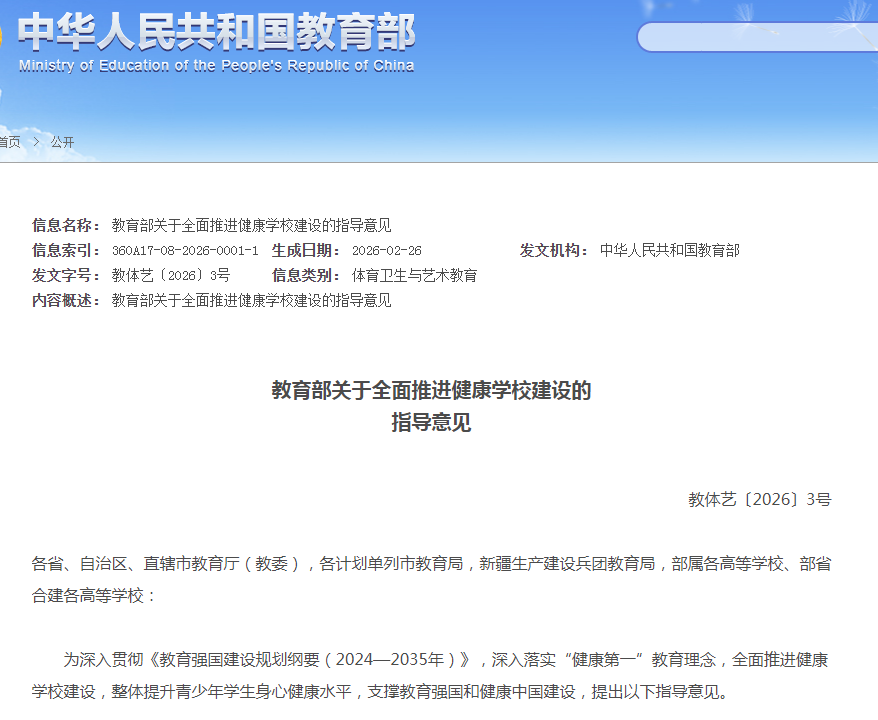The height and width of the screenshot is (720, 878).
Task: Click the 内容概述 summary text
Action: pyautogui.click(x=251, y=300)
